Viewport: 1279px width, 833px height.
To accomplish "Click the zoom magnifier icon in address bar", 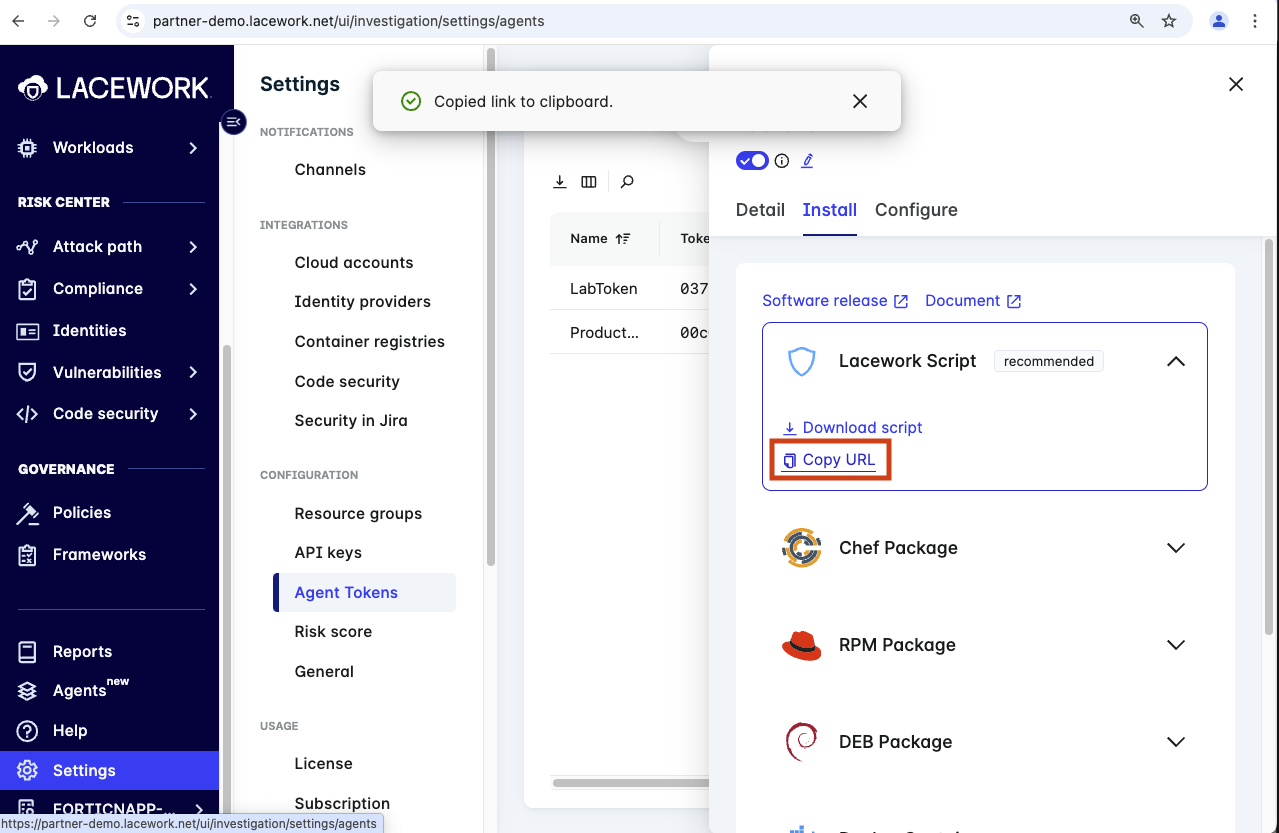I will [1137, 20].
